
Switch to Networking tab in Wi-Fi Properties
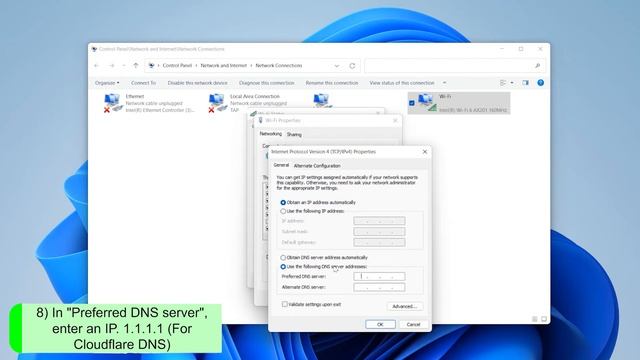271,134
